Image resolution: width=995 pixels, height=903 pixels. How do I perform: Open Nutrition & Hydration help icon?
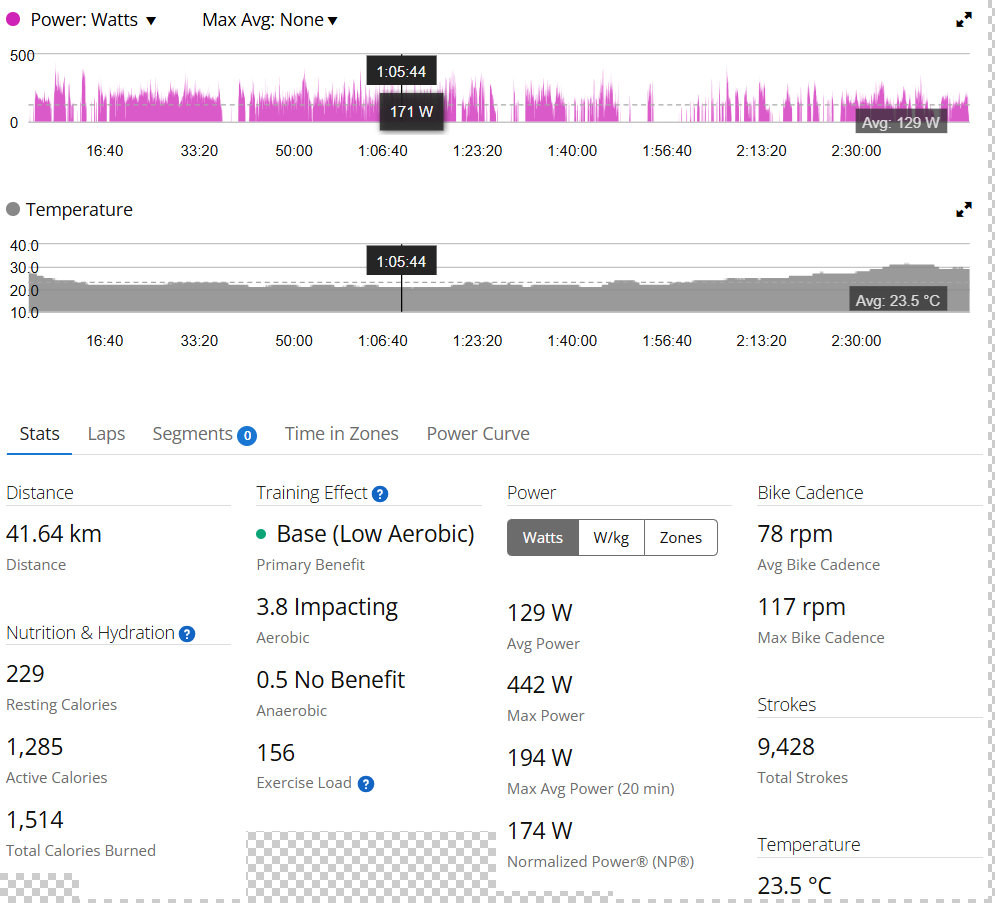[x=187, y=634]
